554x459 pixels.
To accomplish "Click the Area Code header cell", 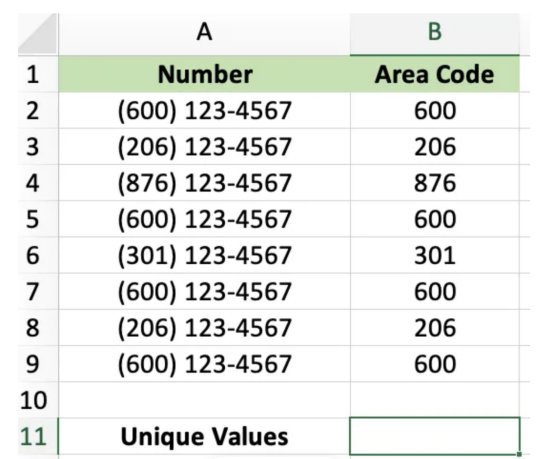I will point(435,74).
